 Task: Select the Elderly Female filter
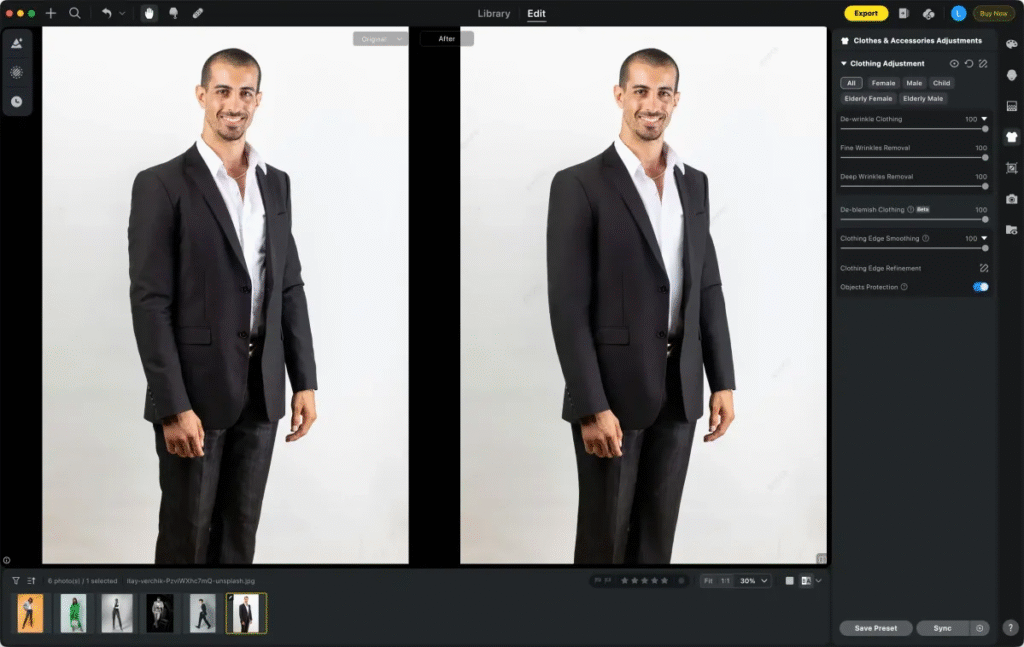pyautogui.click(x=868, y=99)
